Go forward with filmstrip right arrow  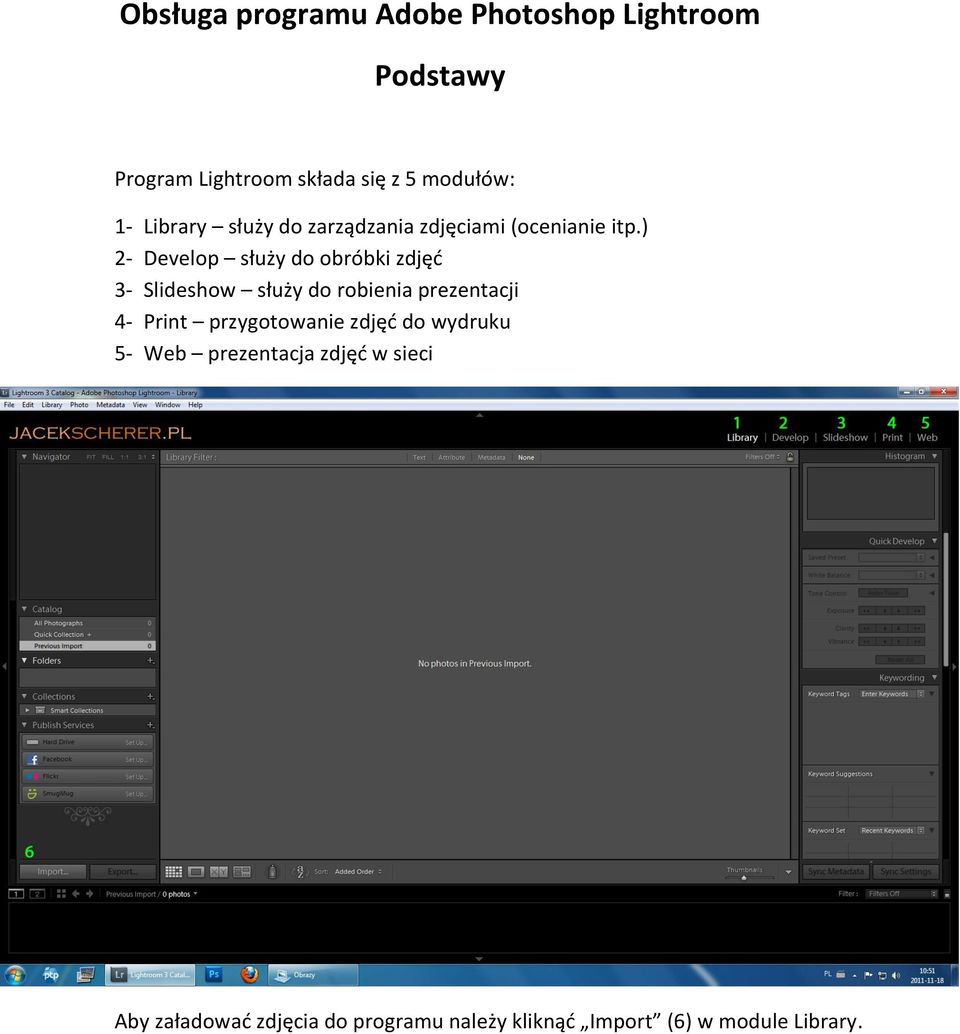(x=90, y=894)
